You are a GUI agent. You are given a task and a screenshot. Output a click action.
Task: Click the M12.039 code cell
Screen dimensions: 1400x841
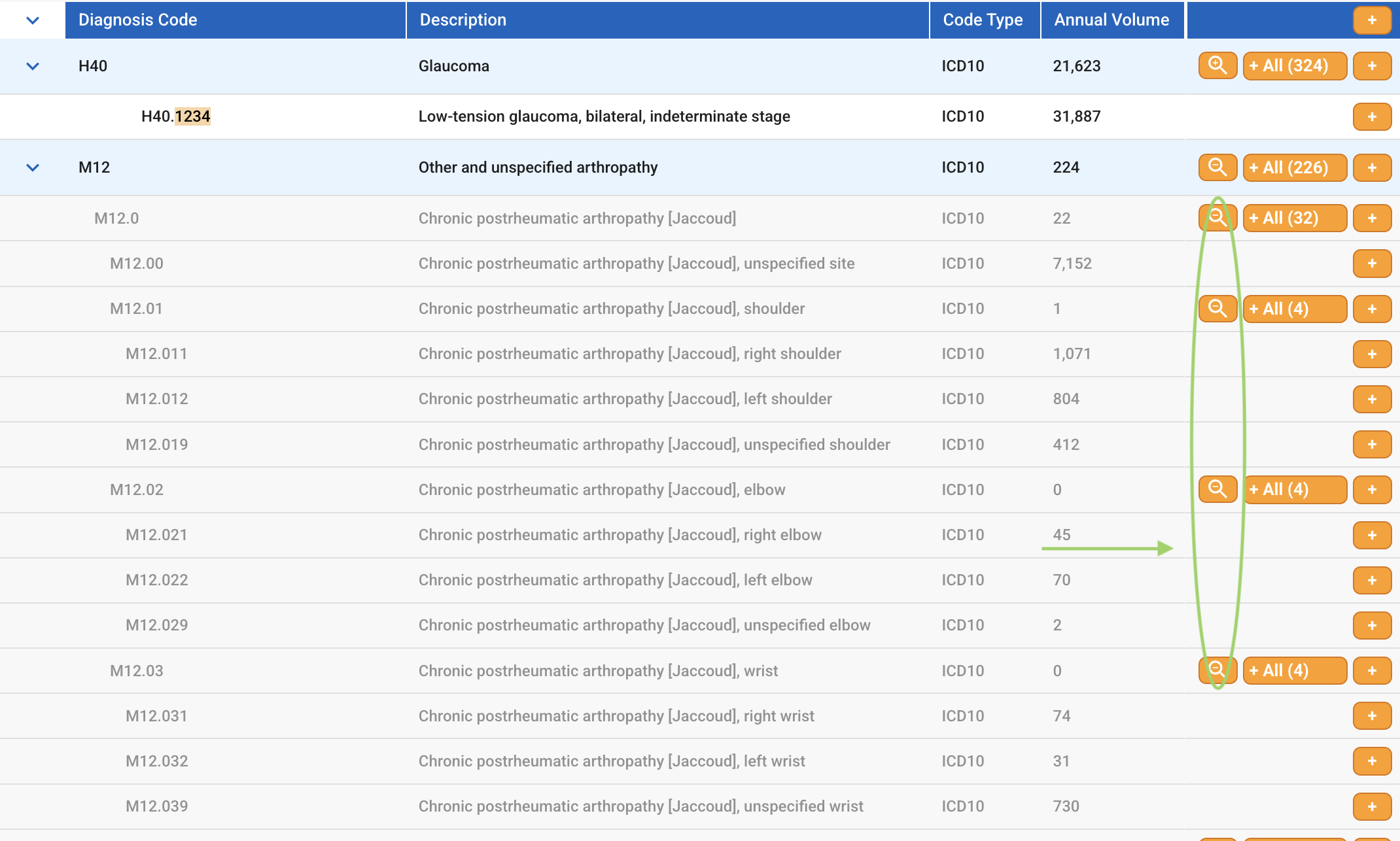click(x=157, y=806)
